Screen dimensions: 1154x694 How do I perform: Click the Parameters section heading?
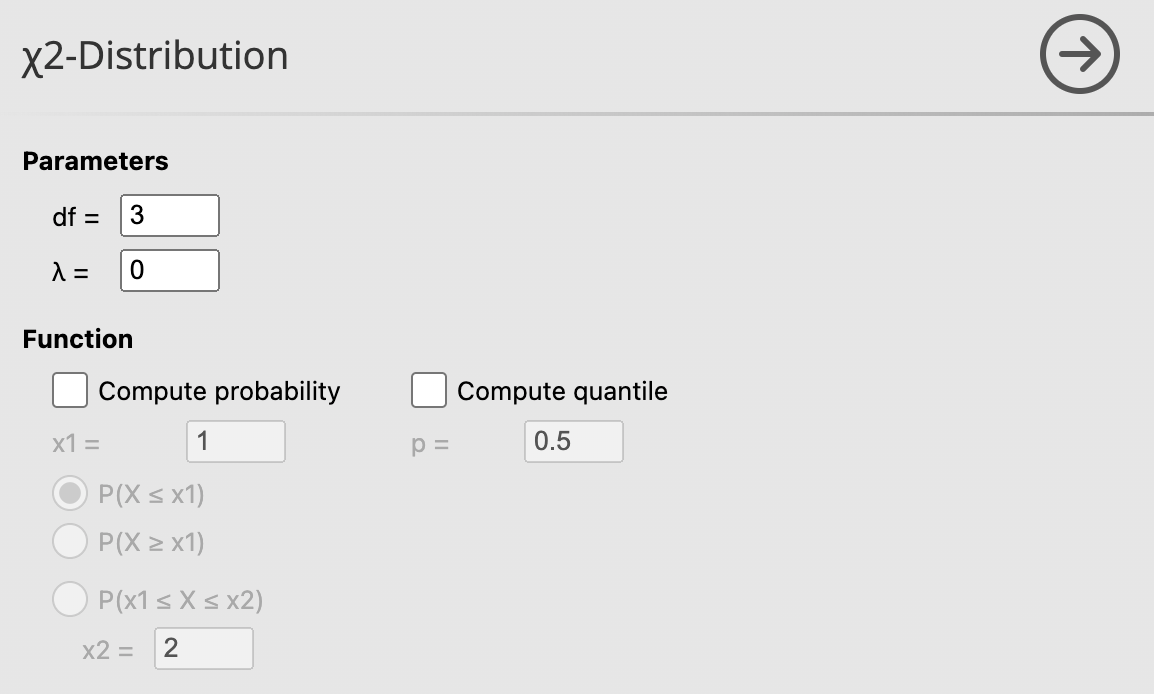tap(96, 161)
